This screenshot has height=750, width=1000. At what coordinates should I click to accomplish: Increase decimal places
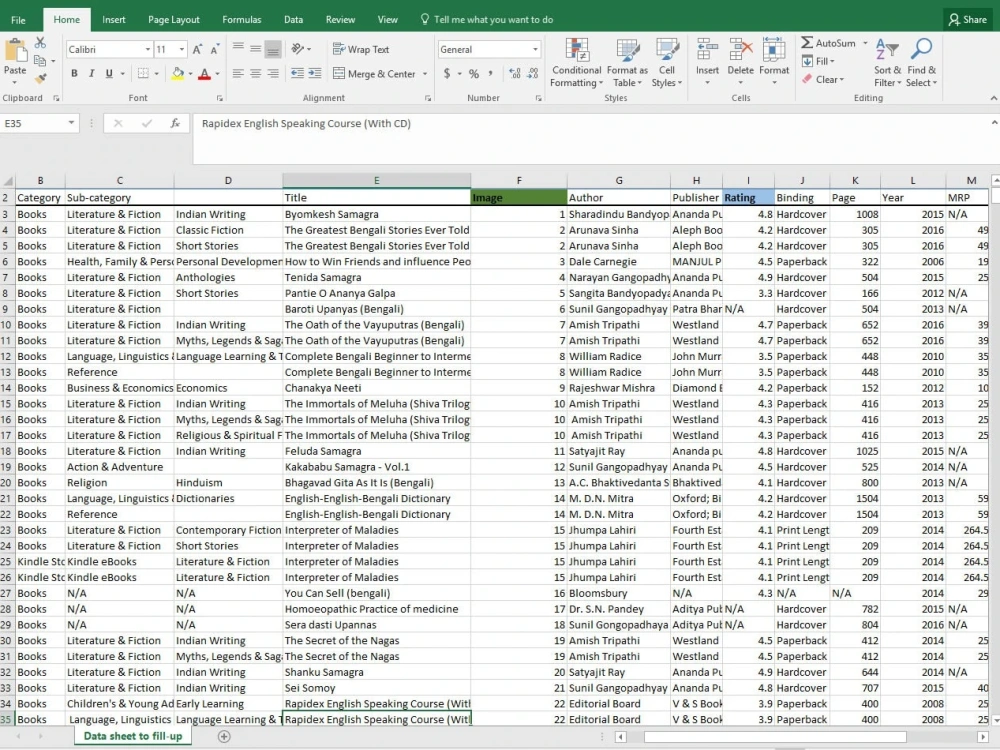[515, 73]
